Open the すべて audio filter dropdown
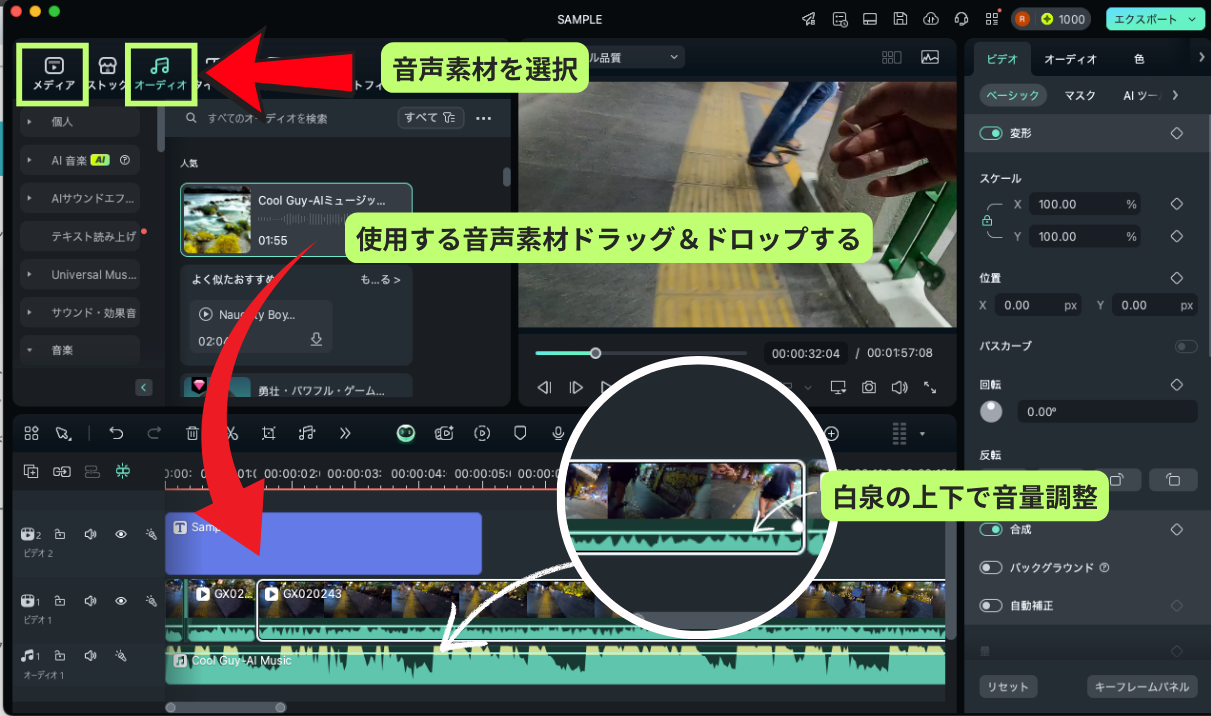This screenshot has height=716, width=1211. click(430, 117)
